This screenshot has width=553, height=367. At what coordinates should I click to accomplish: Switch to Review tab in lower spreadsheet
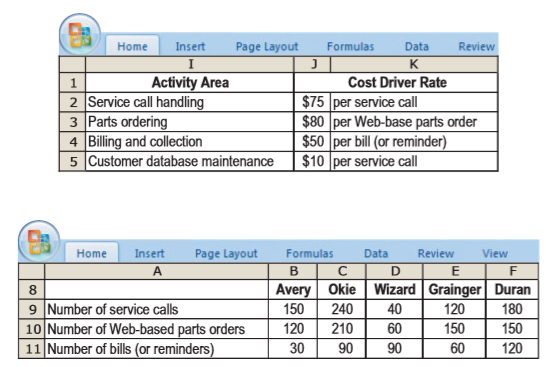436,253
